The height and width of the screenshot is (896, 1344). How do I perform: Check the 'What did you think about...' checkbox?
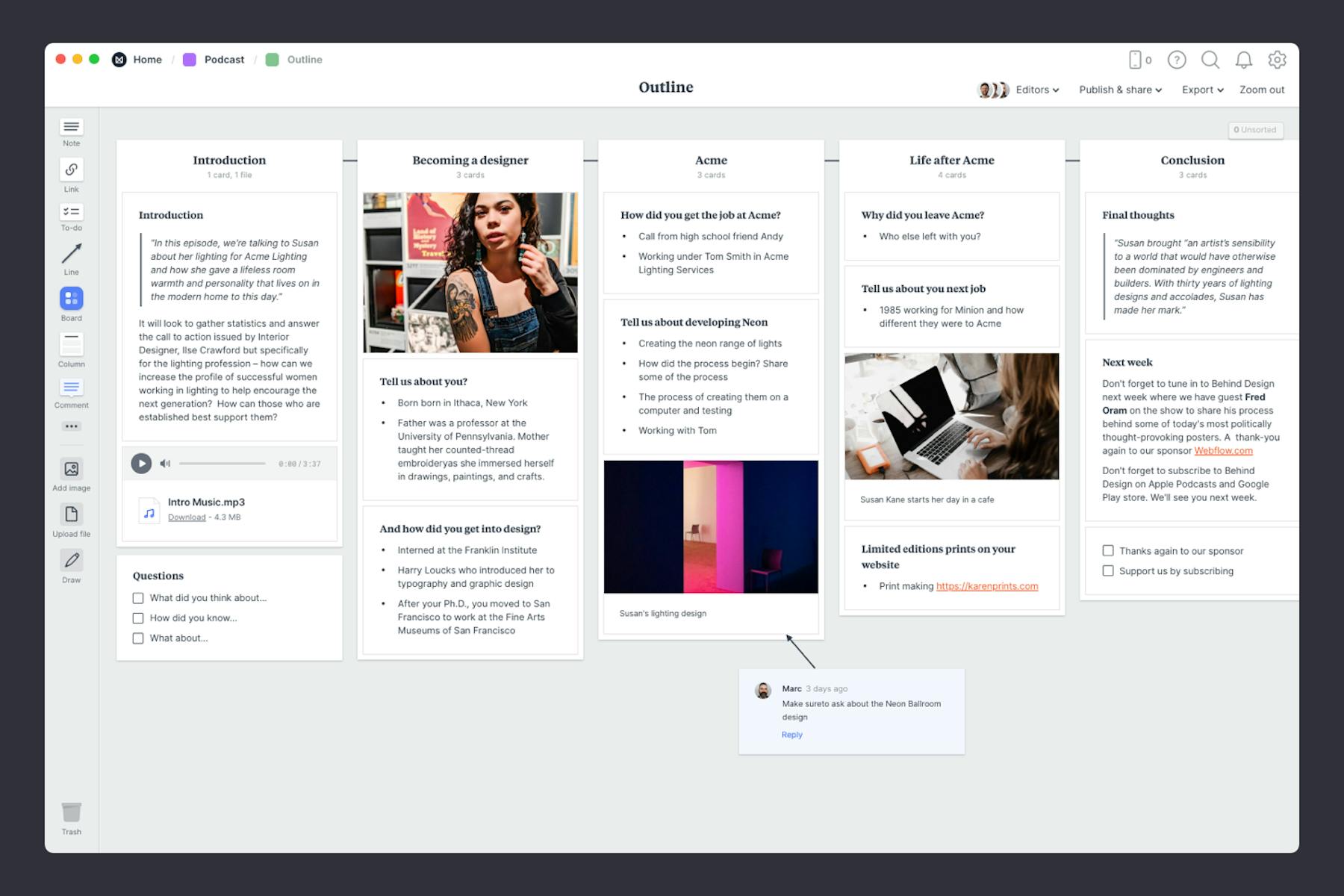[138, 597]
